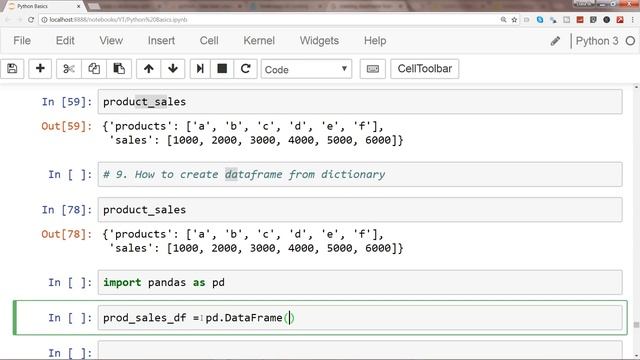The image size is (640, 360).
Task: Paste cells below icon
Action: click(x=119, y=69)
